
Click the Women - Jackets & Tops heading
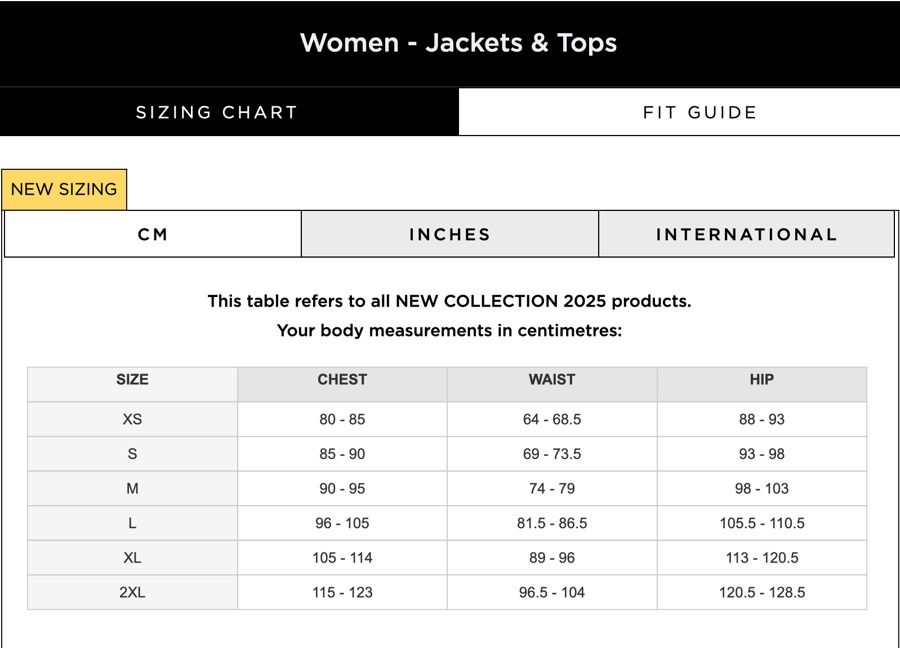[458, 43]
